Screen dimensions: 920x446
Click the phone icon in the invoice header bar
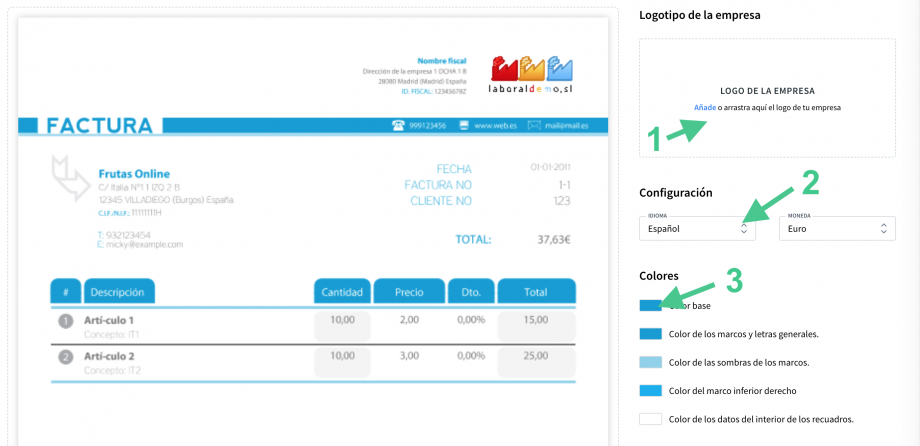pyautogui.click(x=398, y=126)
